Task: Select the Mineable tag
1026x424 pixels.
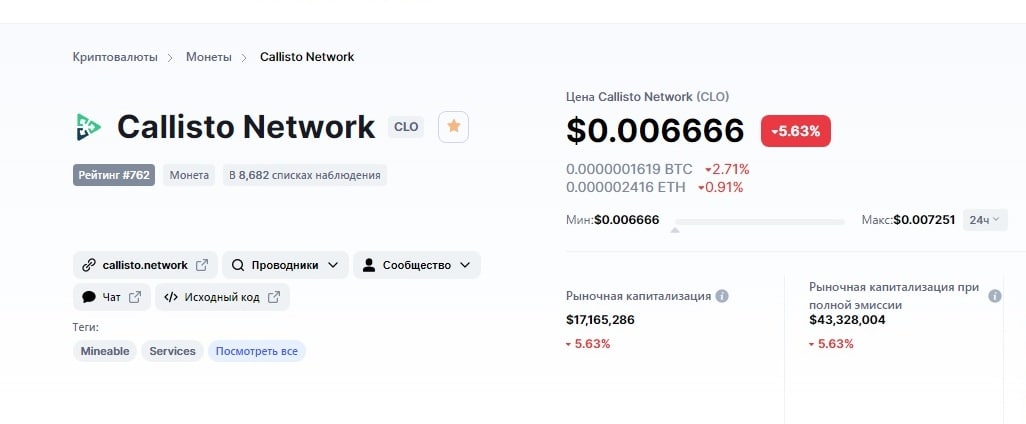Action: click(x=105, y=351)
